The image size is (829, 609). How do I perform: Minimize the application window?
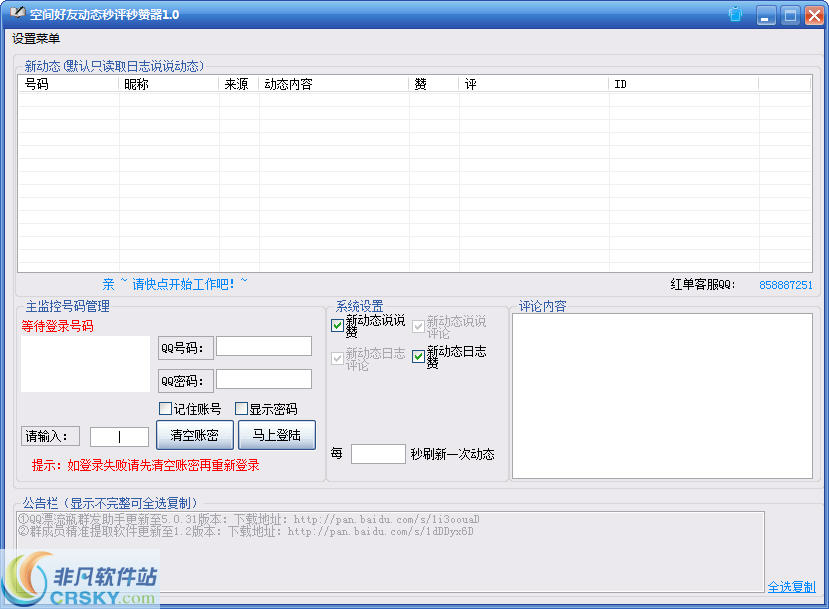[766, 15]
